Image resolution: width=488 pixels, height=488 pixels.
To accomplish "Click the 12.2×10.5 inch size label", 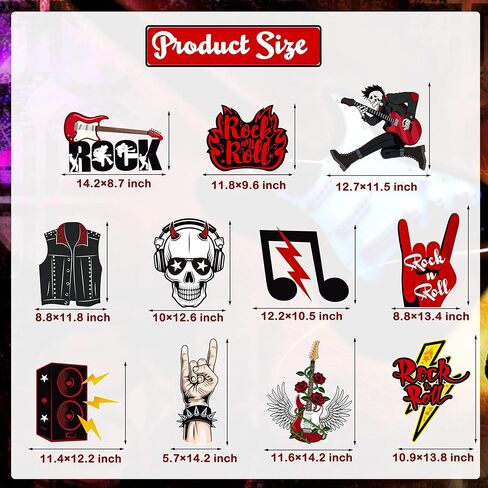I will (302, 316).
